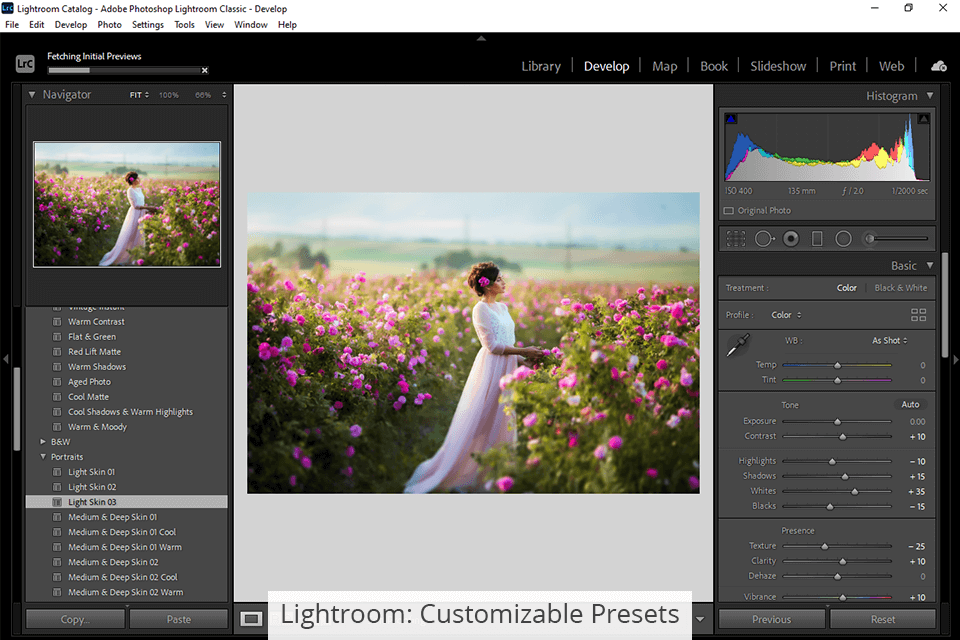This screenshot has height=640, width=960.
Task: Click the Copy... button
Action: (x=75, y=619)
